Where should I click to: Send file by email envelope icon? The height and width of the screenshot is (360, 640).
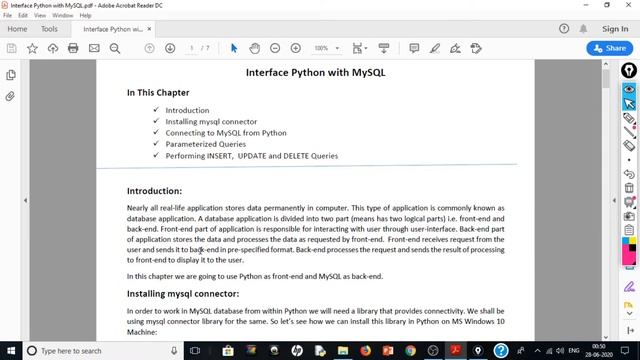[94, 48]
